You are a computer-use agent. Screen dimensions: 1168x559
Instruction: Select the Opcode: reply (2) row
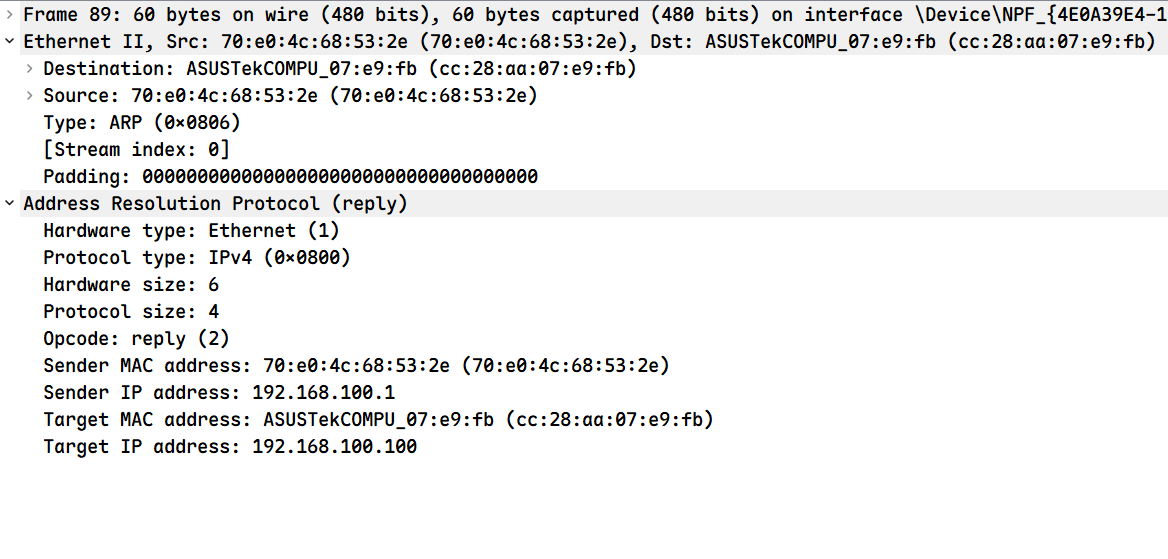136,338
